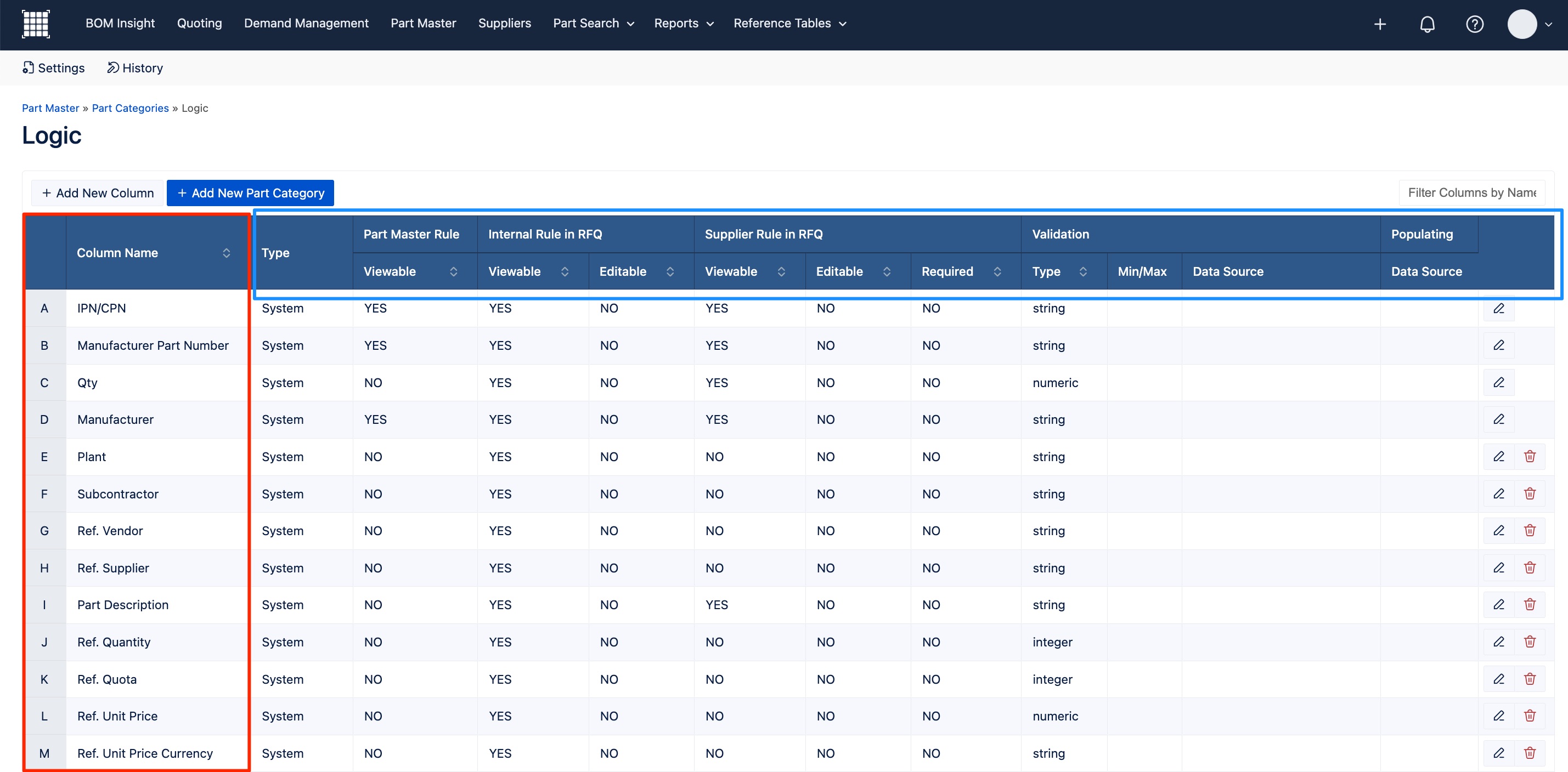1568x772 pixels.
Task: Sort by Internal Rule Viewable column
Action: [565, 271]
